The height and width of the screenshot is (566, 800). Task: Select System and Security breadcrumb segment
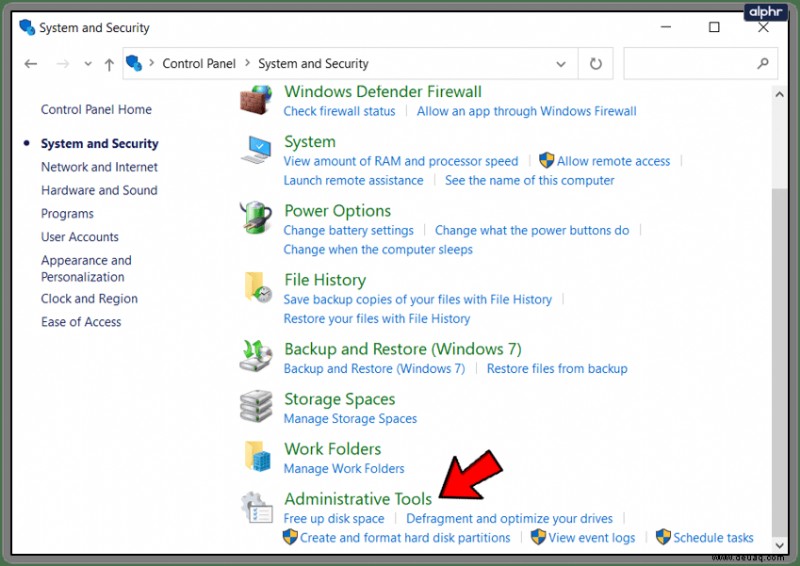pyautogui.click(x=313, y=63)
